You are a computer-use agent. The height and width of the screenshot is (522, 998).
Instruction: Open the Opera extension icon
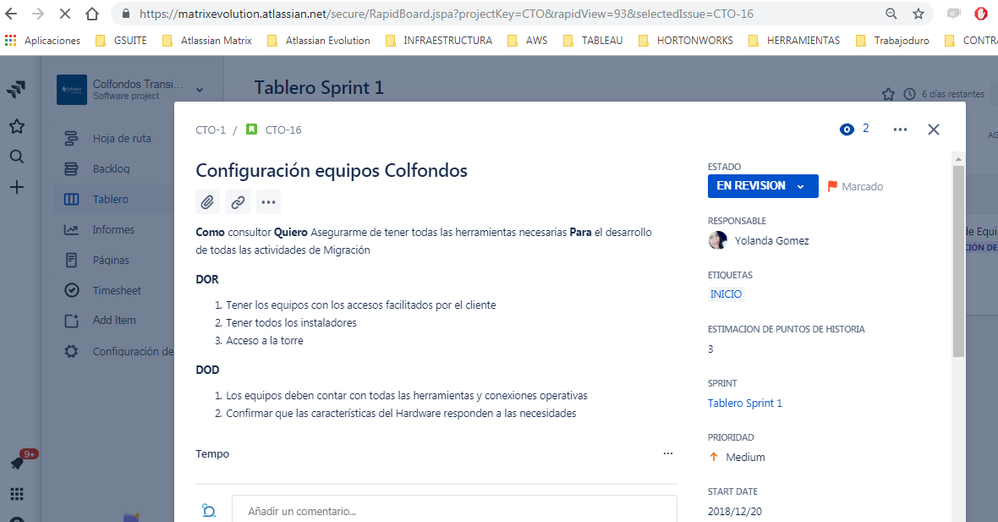pos(981,13)
